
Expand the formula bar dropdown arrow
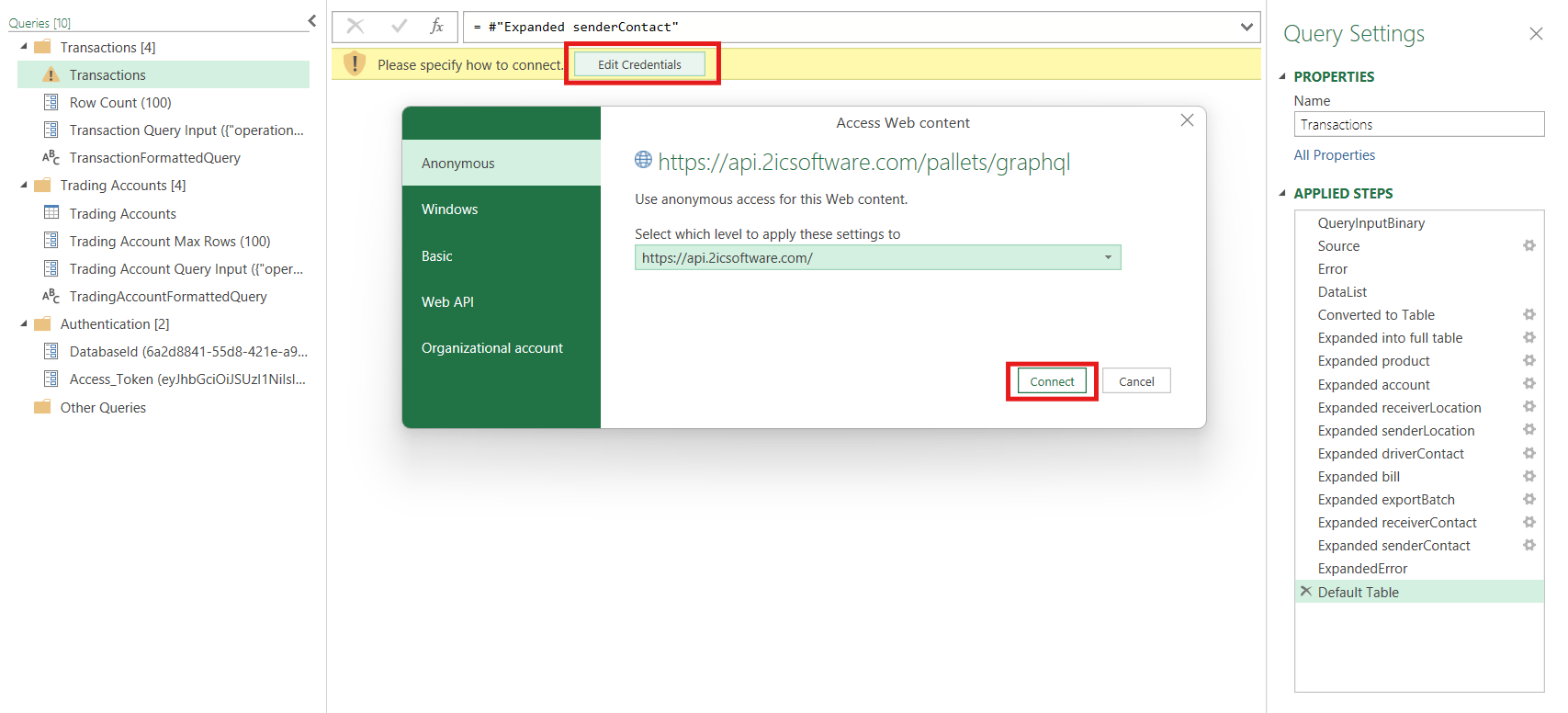point(1247,27)
